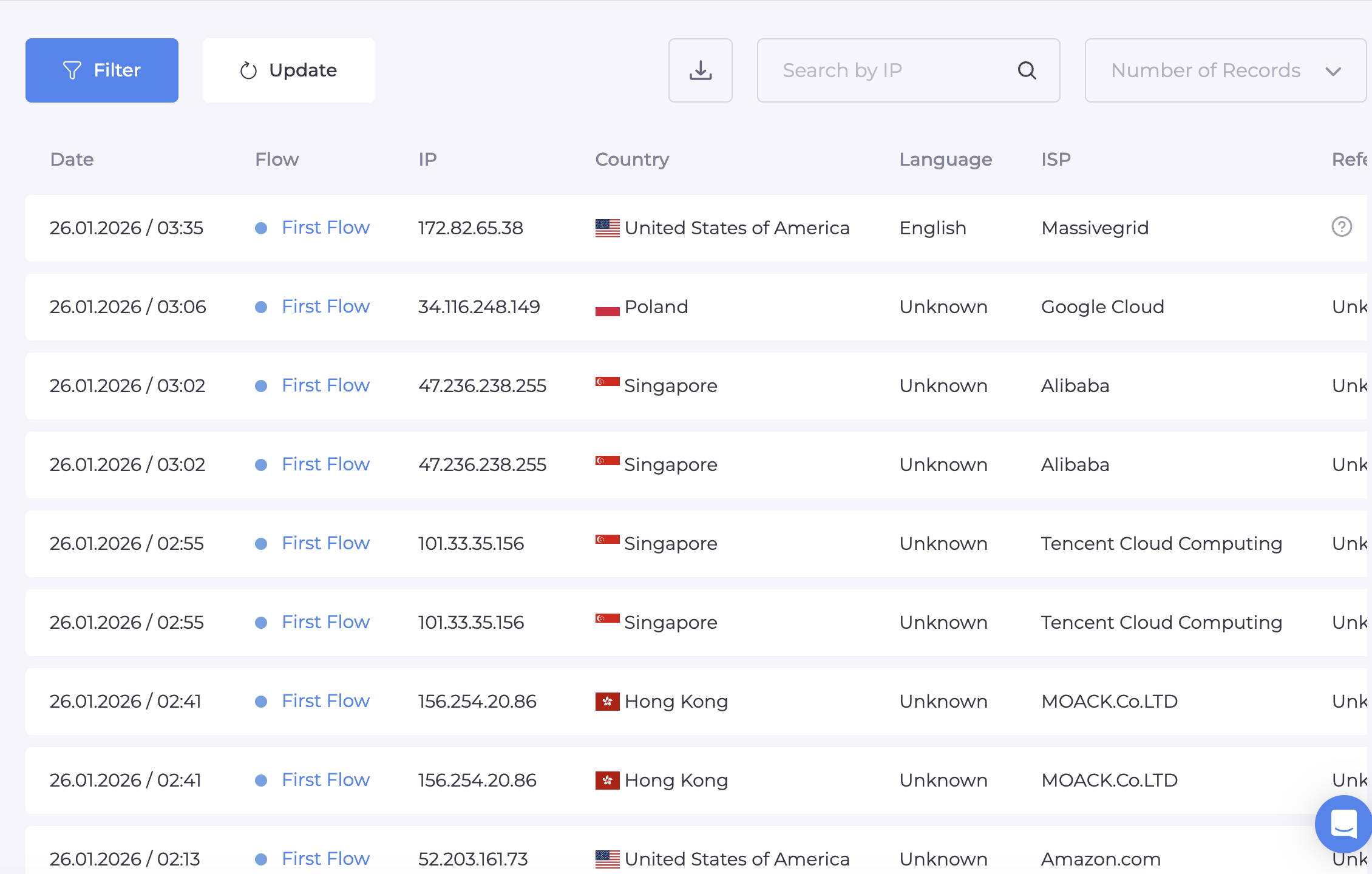Click the ISP column header
The image size is (1372, 874).
[x=1056, y=159]
